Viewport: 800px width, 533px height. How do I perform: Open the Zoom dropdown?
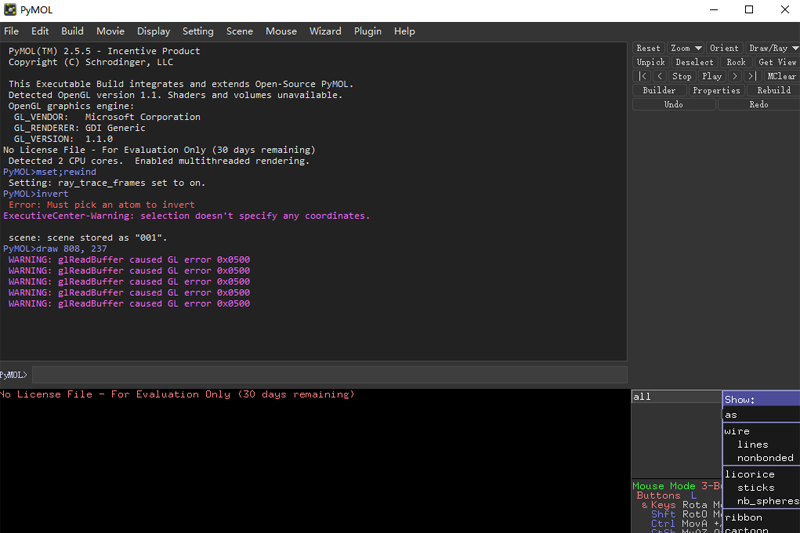click(x=686, y=48)
